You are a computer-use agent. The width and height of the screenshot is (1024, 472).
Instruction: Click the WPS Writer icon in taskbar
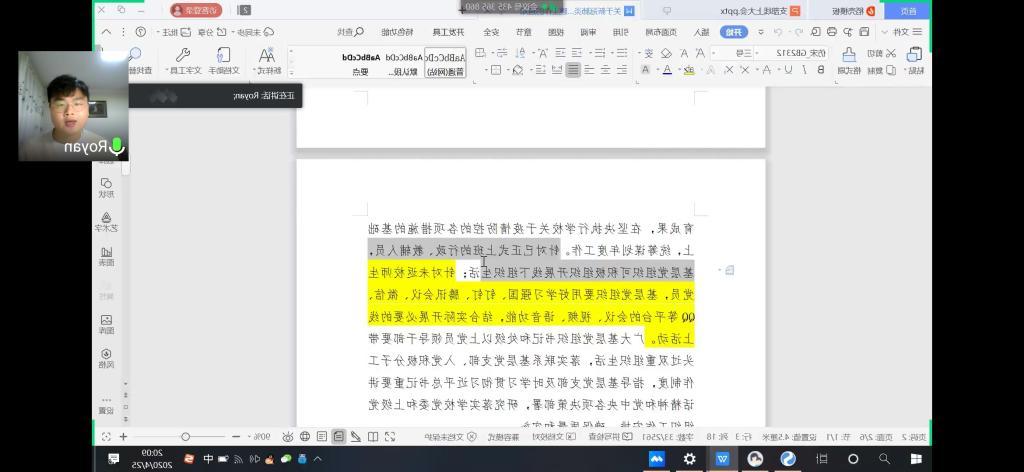click(722, 458)
